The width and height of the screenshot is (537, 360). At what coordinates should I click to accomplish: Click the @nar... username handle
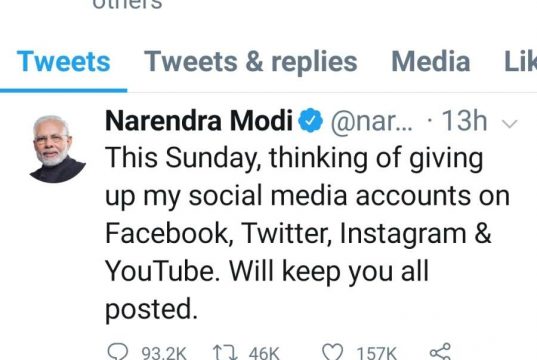(x=372, y=121)
